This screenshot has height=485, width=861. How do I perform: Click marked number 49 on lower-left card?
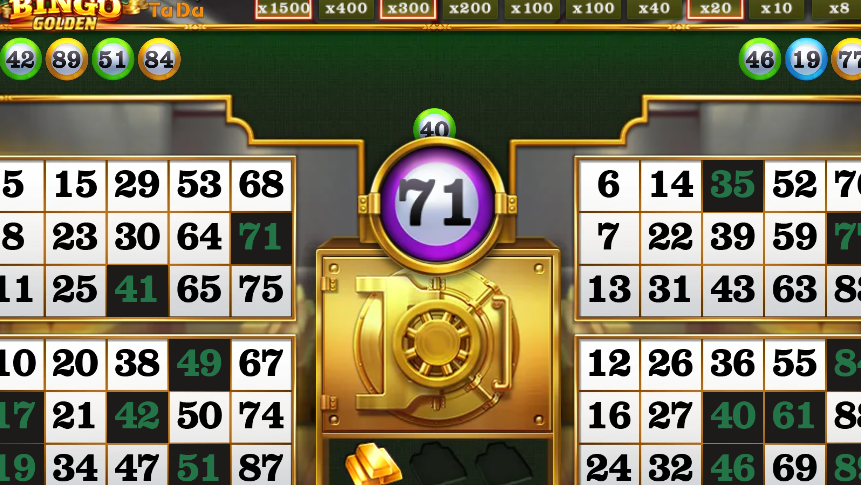pos(199,364)
